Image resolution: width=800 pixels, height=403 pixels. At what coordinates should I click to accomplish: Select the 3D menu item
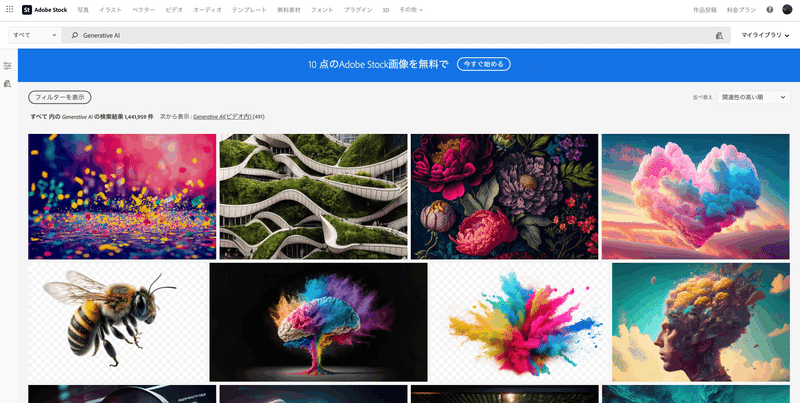click(x=386, y=10)
